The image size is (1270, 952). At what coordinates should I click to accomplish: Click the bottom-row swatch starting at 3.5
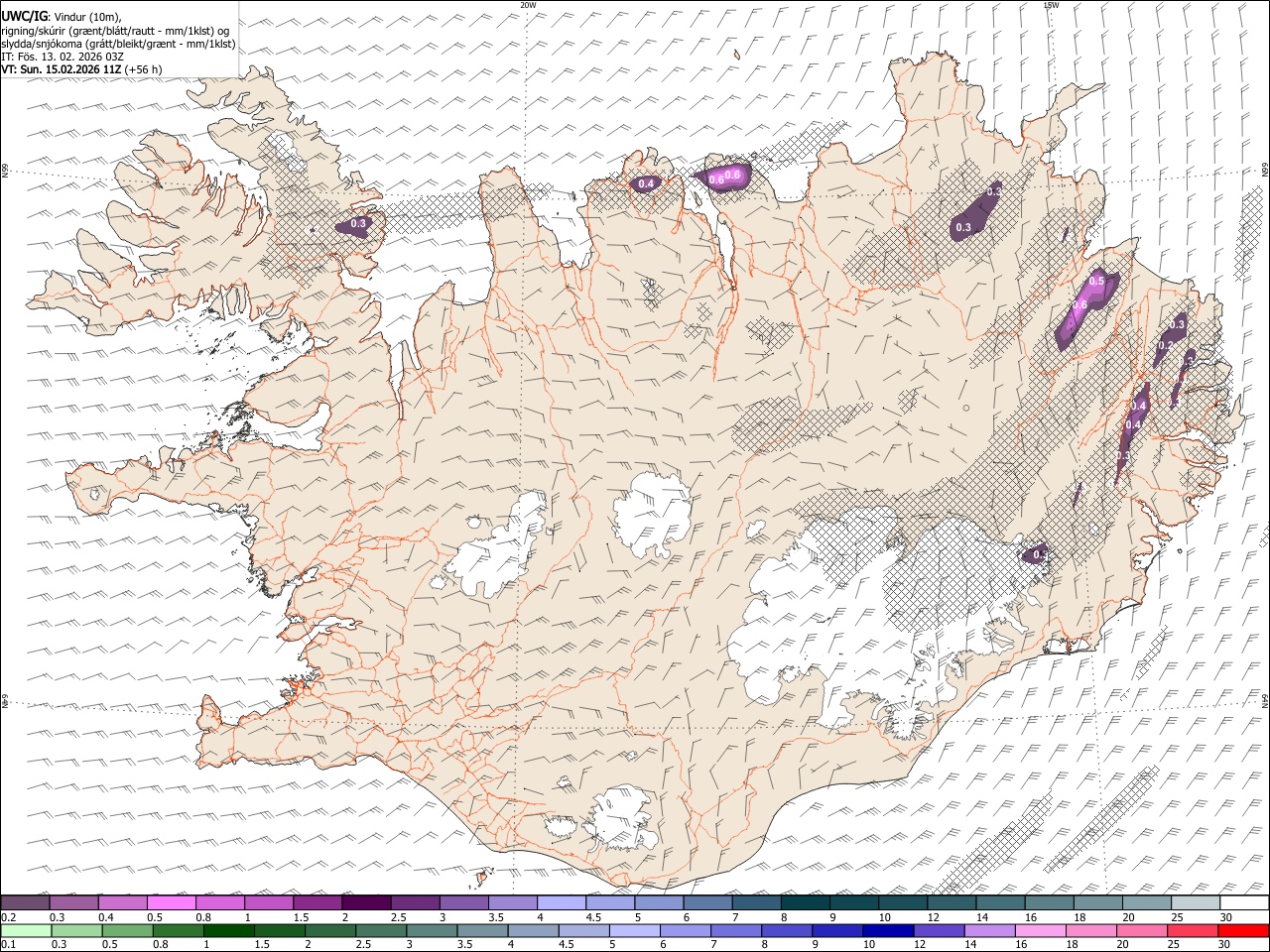pos(482,930)
